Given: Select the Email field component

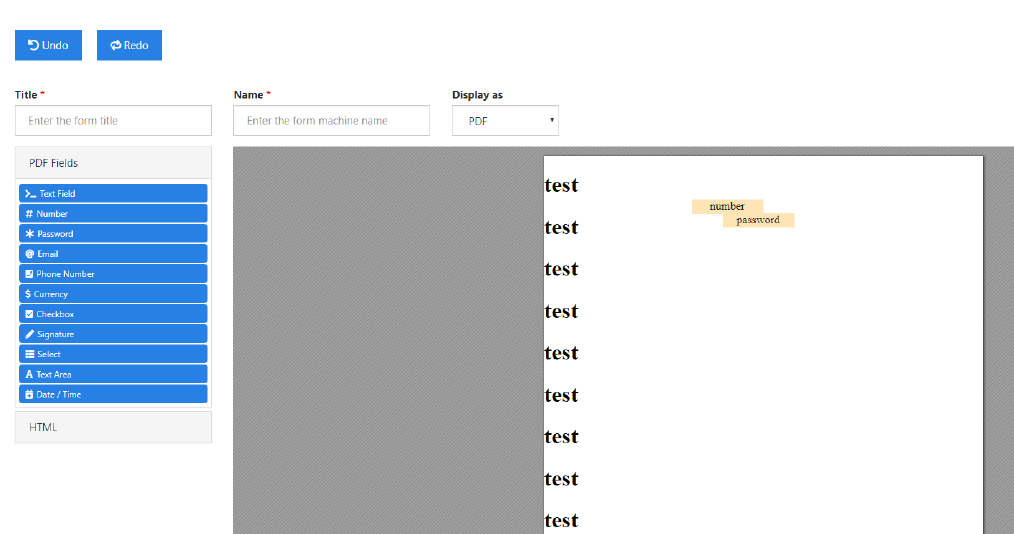Looking at the screenshot, I should pos(113,253).
